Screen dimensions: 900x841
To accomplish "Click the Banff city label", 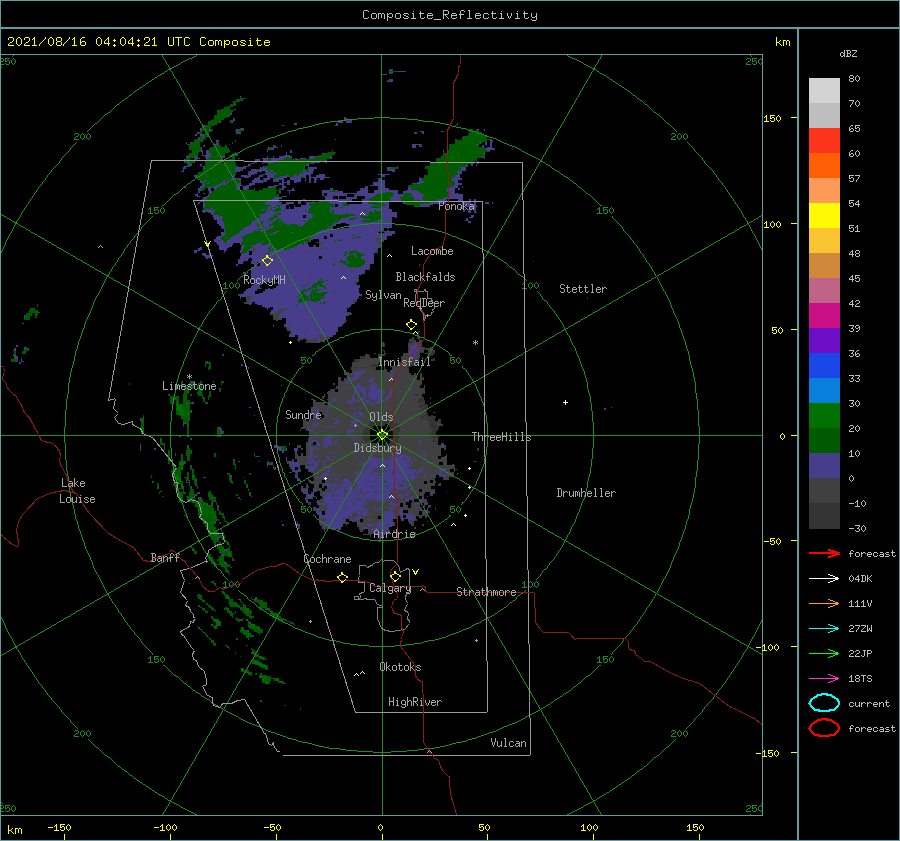I will click(x=165, y=557).
